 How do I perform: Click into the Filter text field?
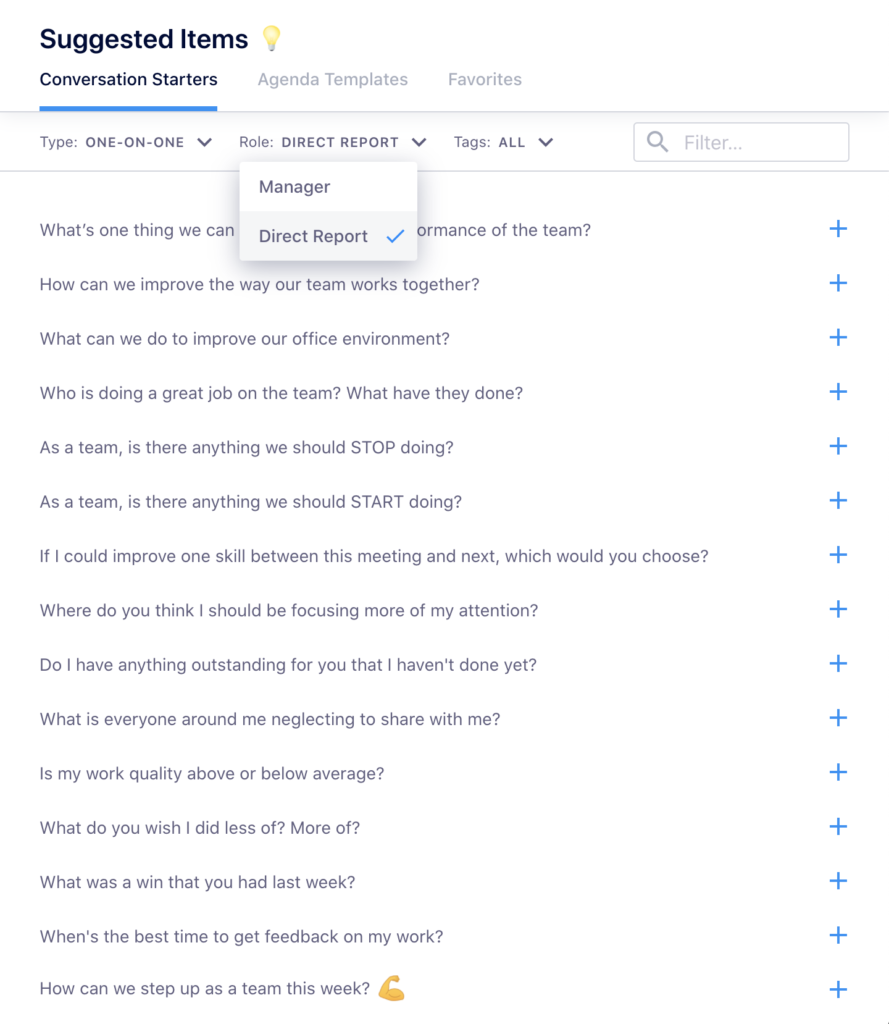click(741, 142)
